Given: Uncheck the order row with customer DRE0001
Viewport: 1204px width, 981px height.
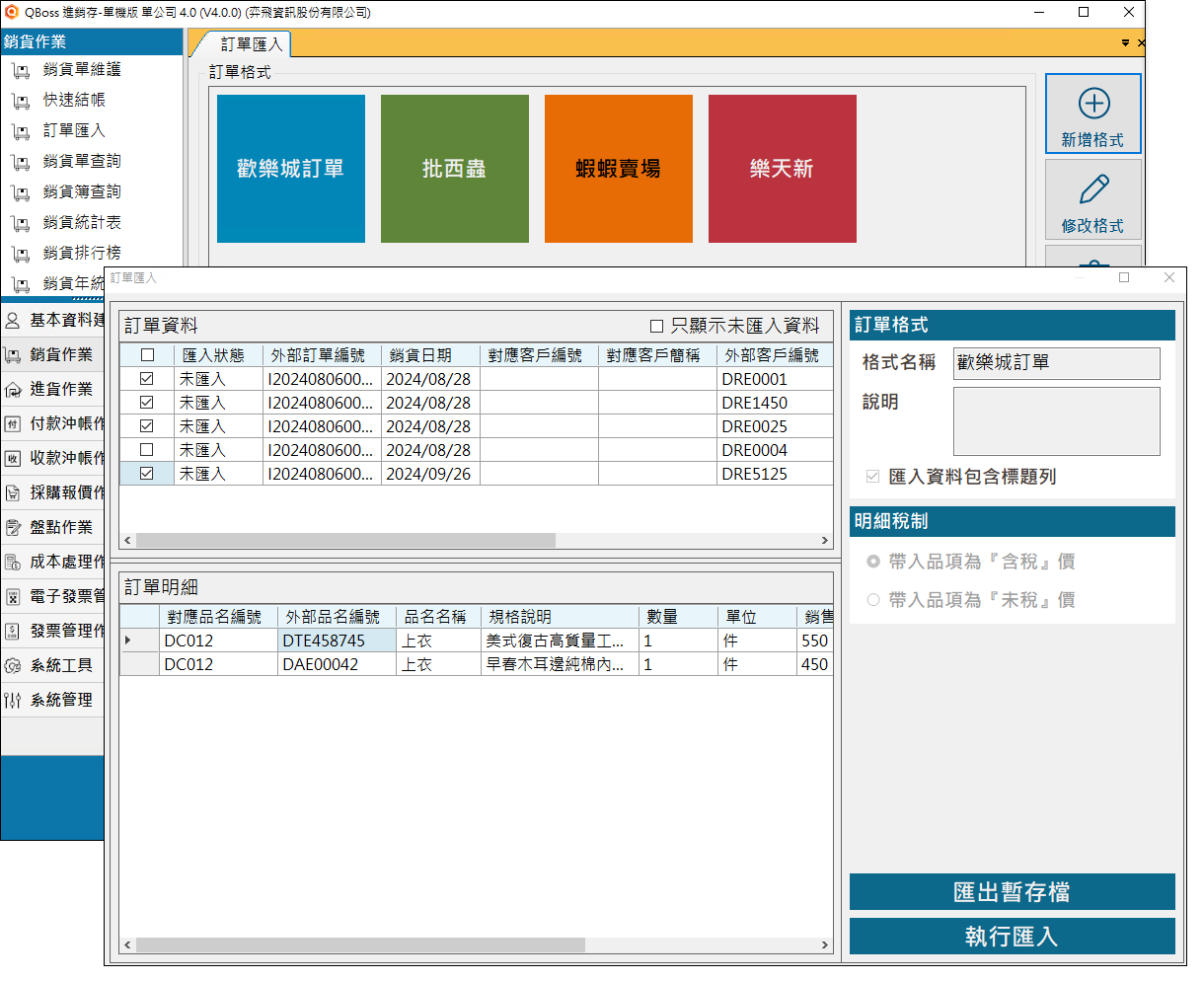Looking at the screenshot, I should click(147, 379).
